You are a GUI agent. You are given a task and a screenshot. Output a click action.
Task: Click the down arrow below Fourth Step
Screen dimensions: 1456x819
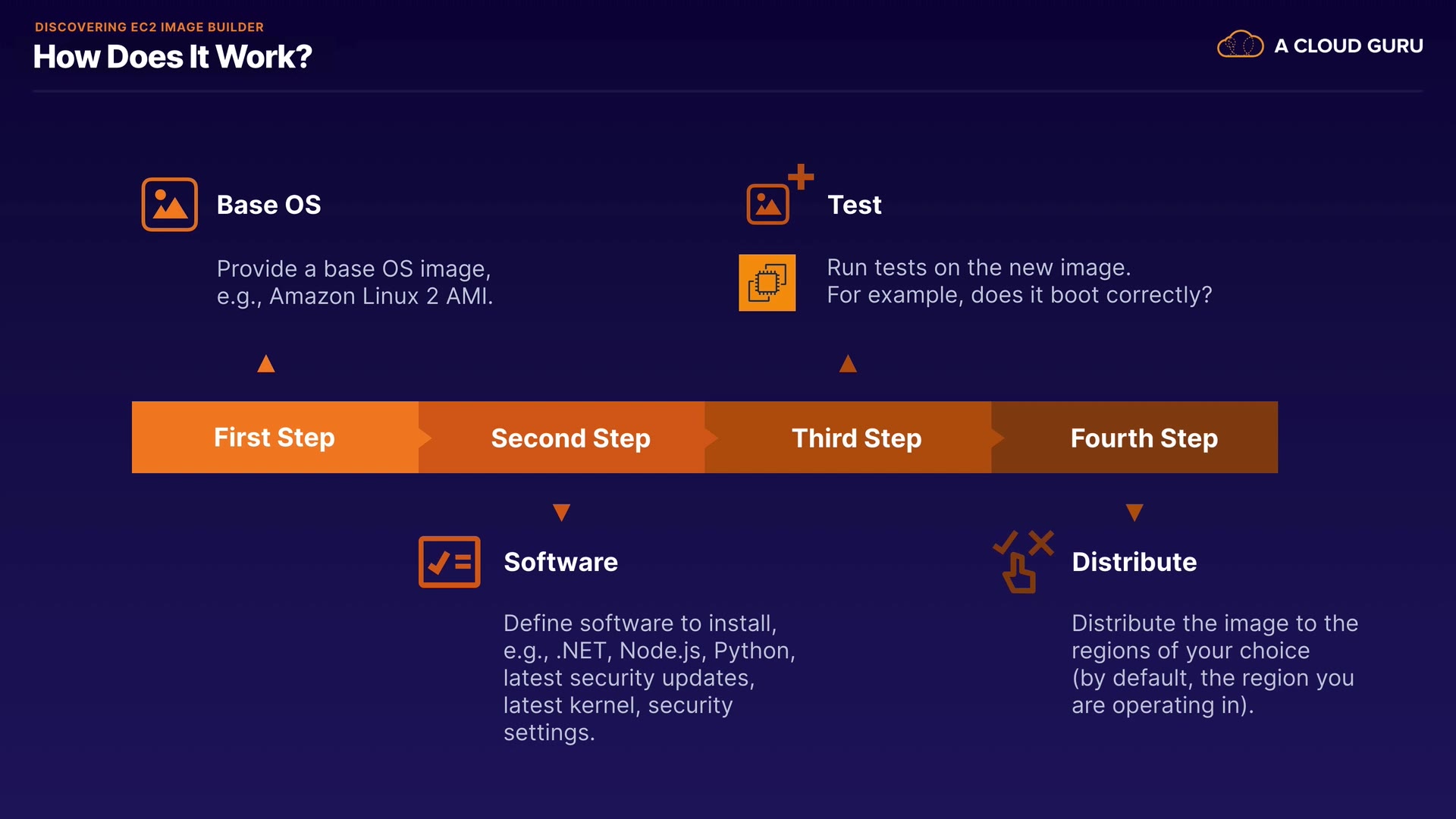coord(1134,513)
